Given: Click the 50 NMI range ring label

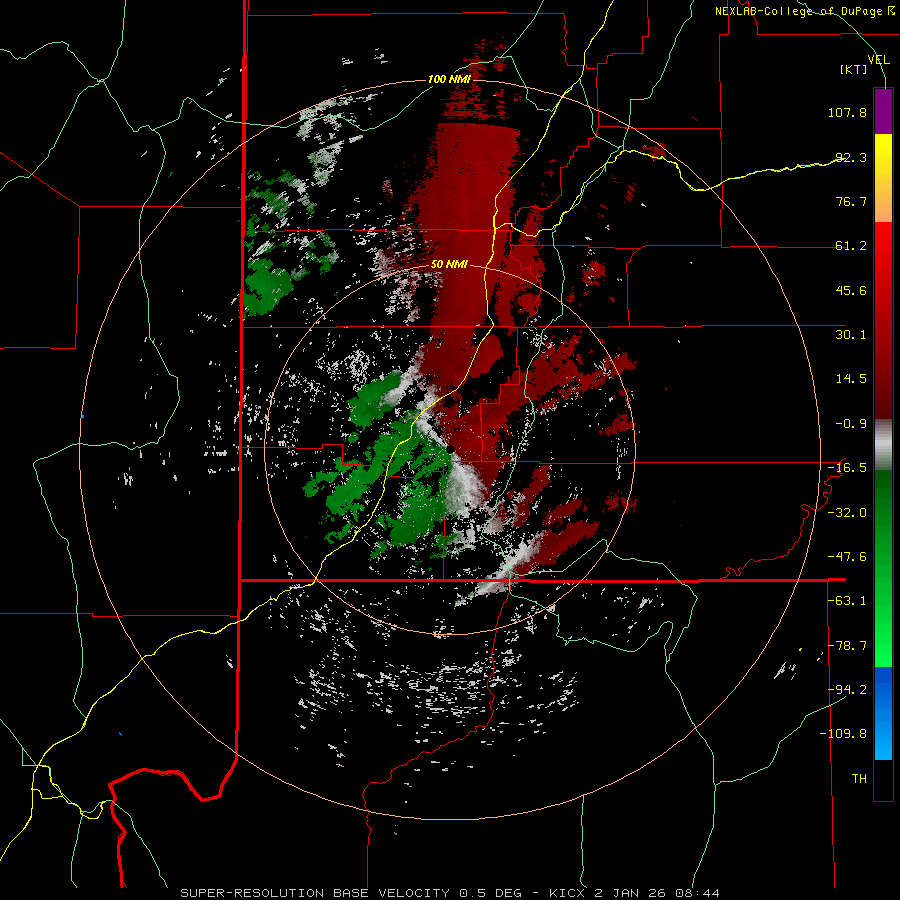Looking at the screenshot, I should (449, 265).
